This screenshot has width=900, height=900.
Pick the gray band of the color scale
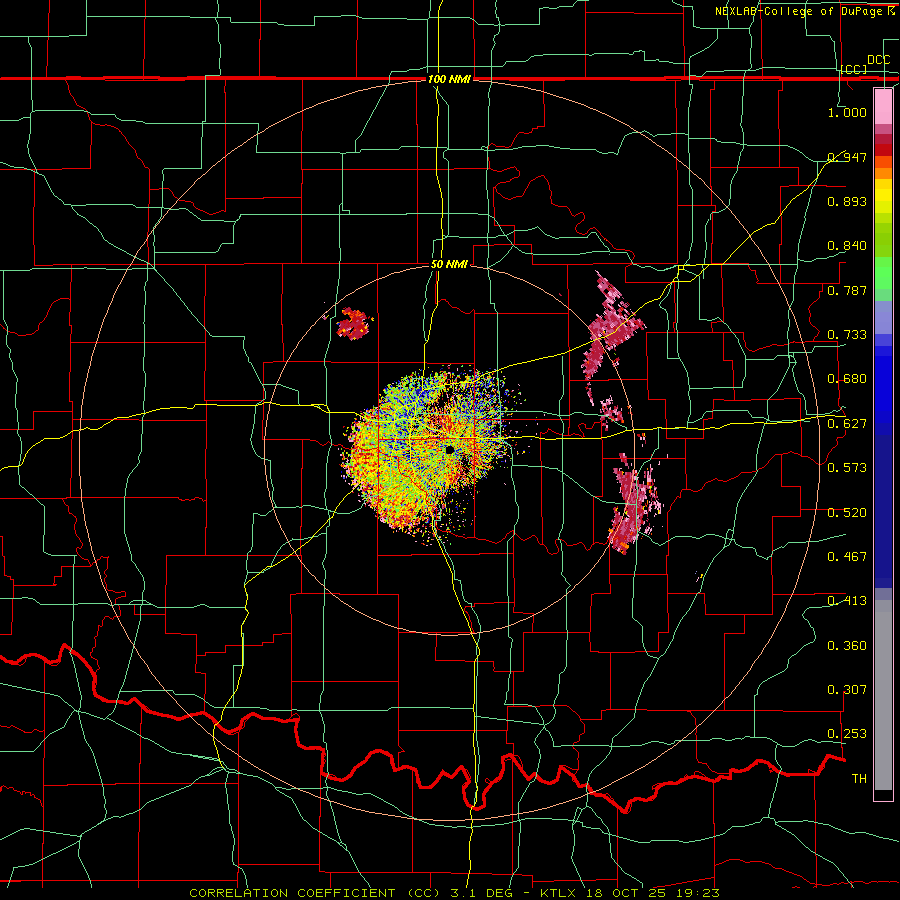[x=883, y=695]
